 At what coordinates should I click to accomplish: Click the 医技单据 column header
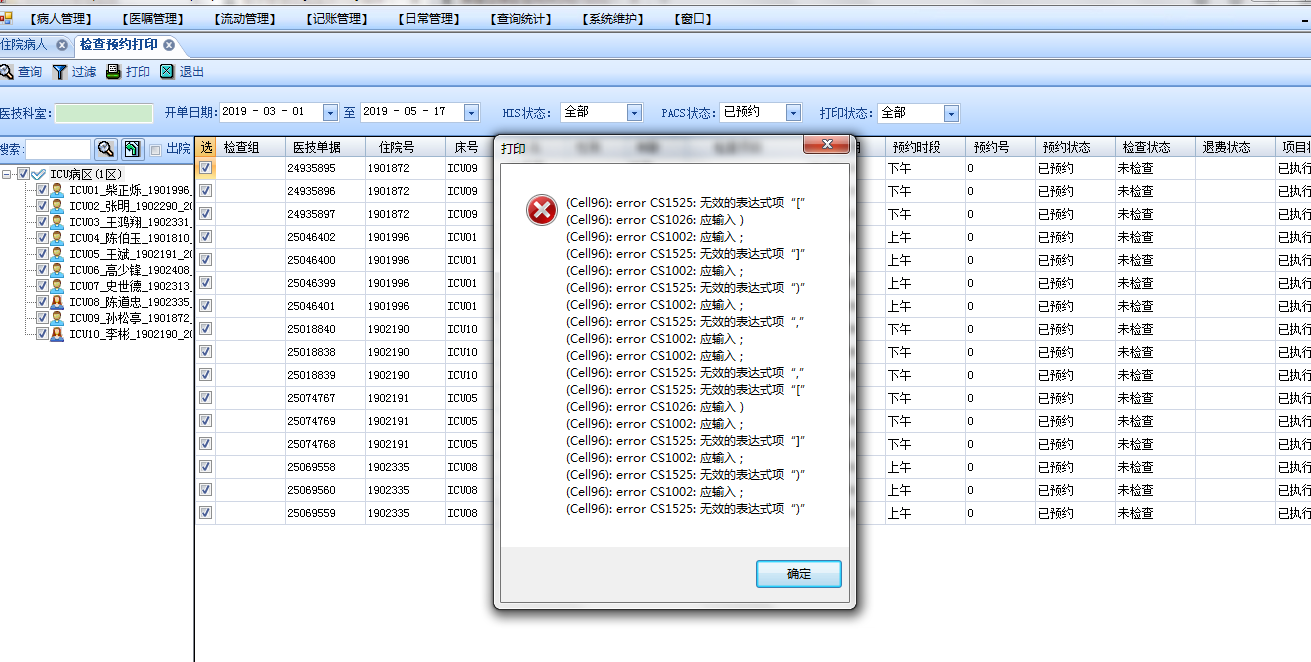pos(325,147)
